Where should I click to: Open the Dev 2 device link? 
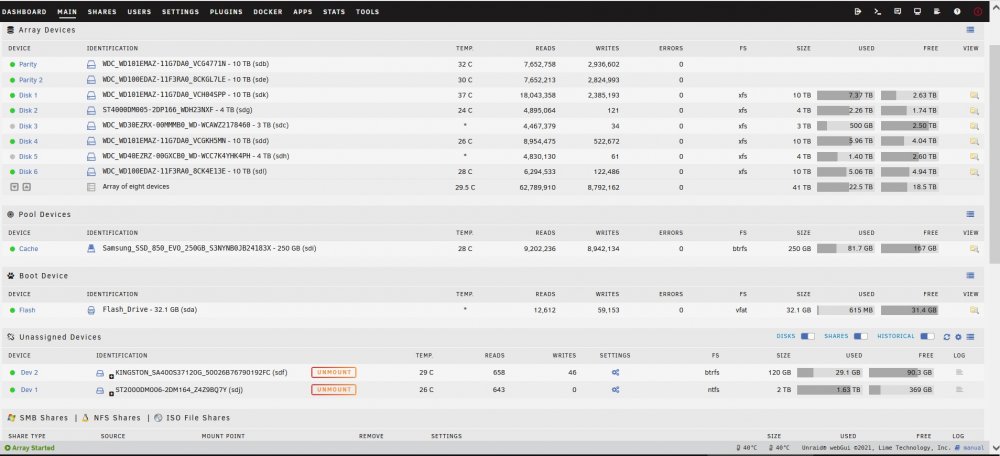click(29, 372)
